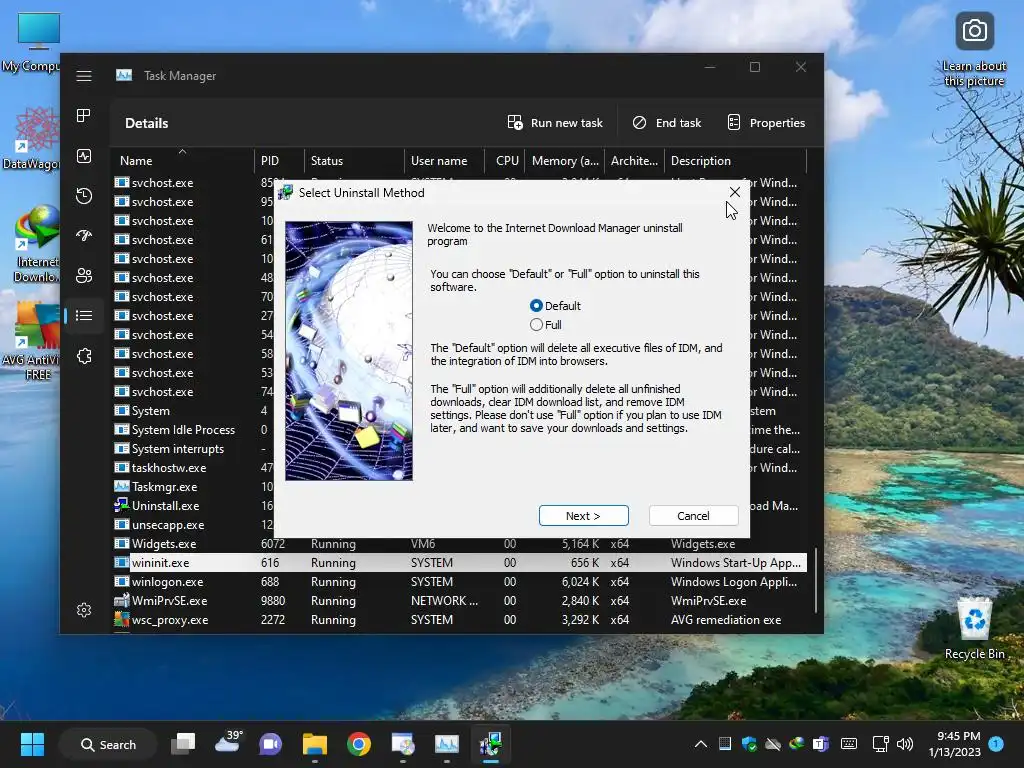The image size is (1024, 768).
Task: Select WmiPrvSE.exe process row
Action: coord(460,601)
